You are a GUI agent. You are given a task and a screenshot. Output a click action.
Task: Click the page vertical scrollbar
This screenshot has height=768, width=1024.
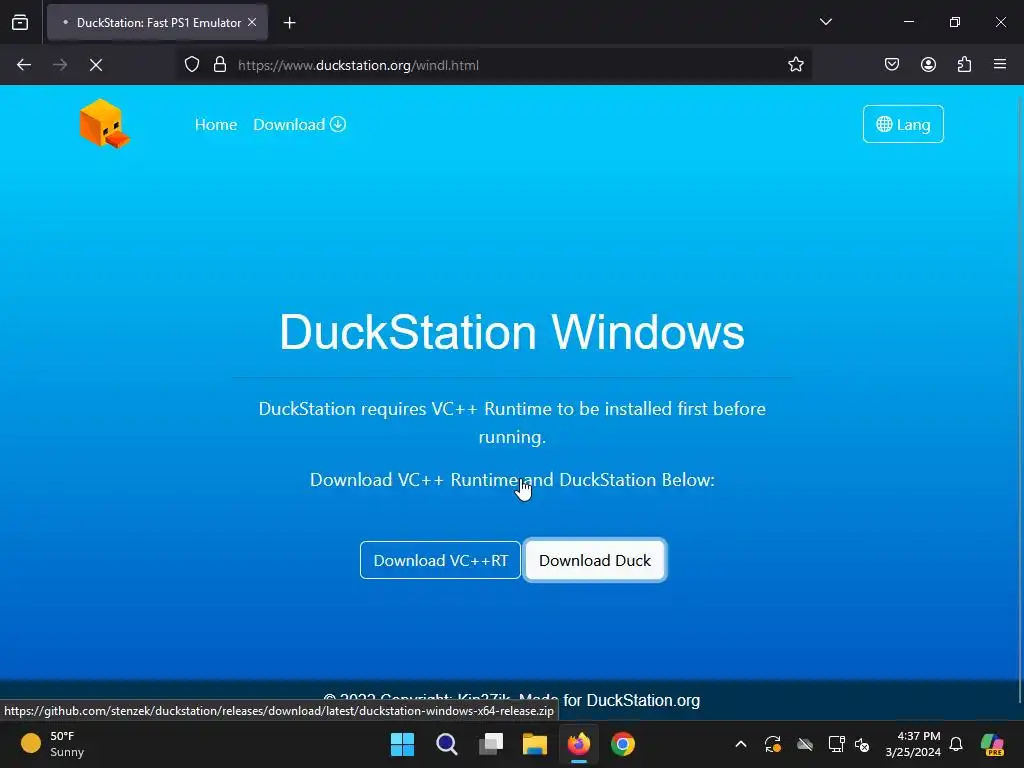tap(1019, 398)
